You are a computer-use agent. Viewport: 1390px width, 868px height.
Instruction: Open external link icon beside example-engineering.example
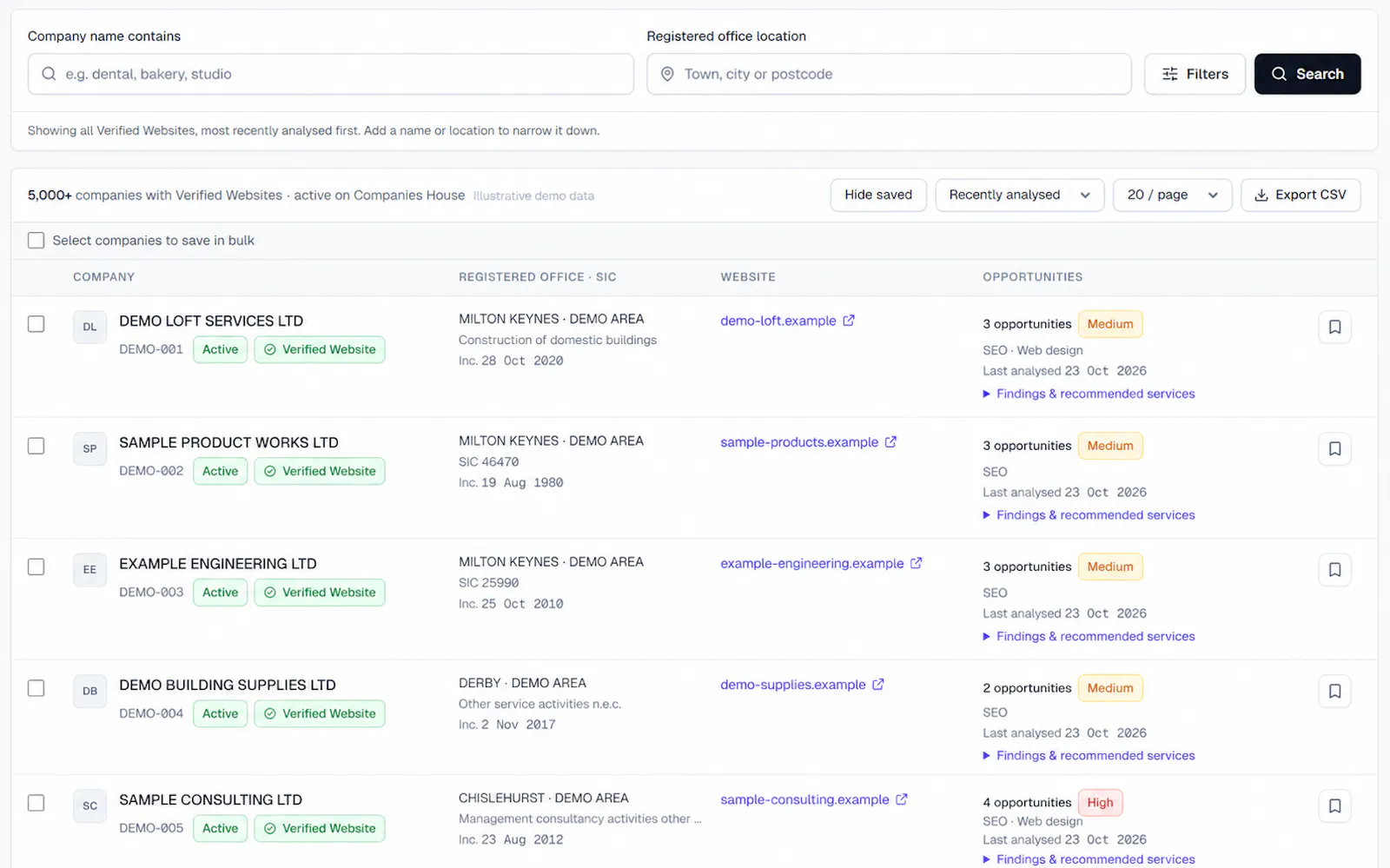click(x=916, y=563)
